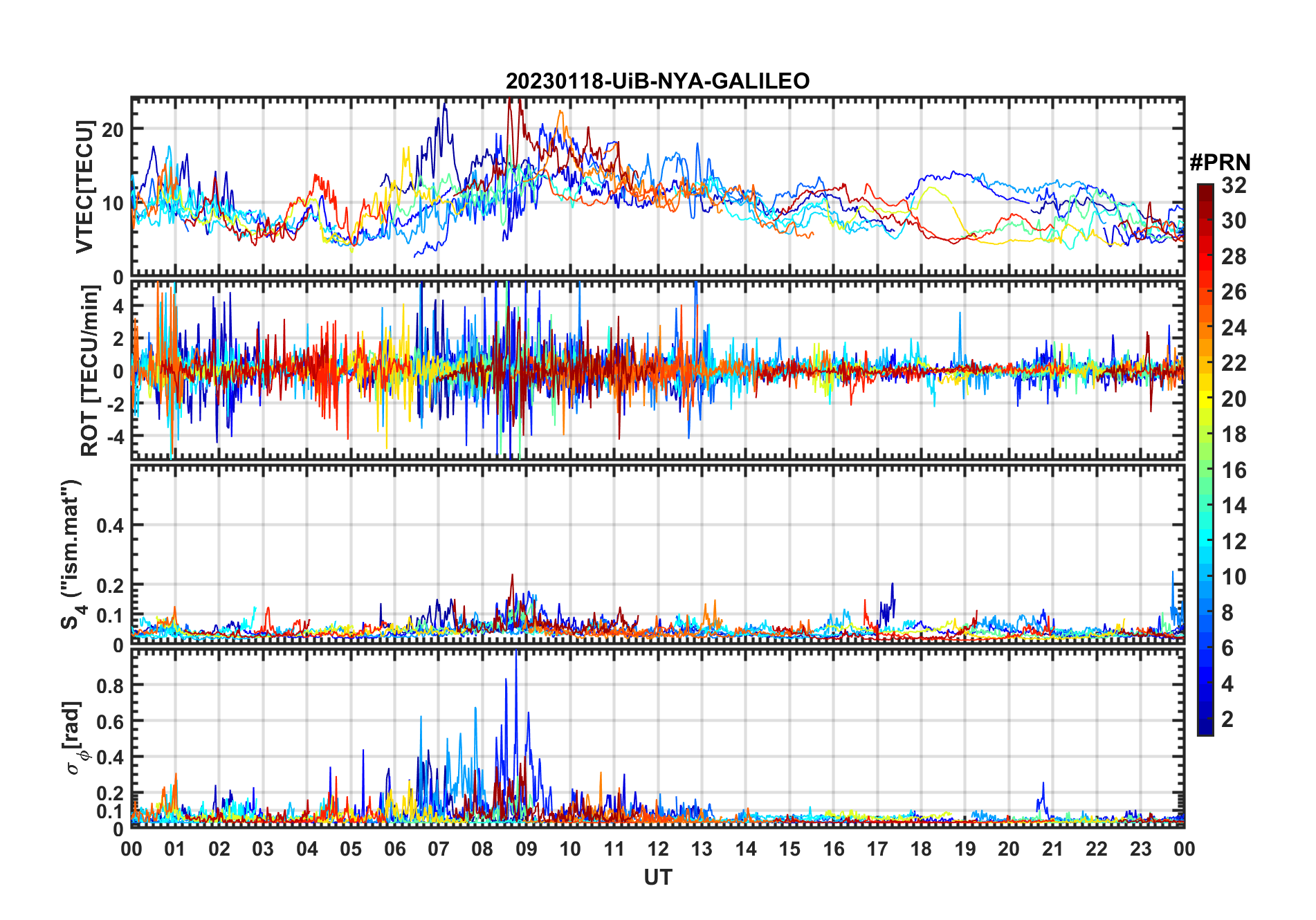Click colorbar tick label 16
Viewport: 1316px width, 920px height.
1234,470
